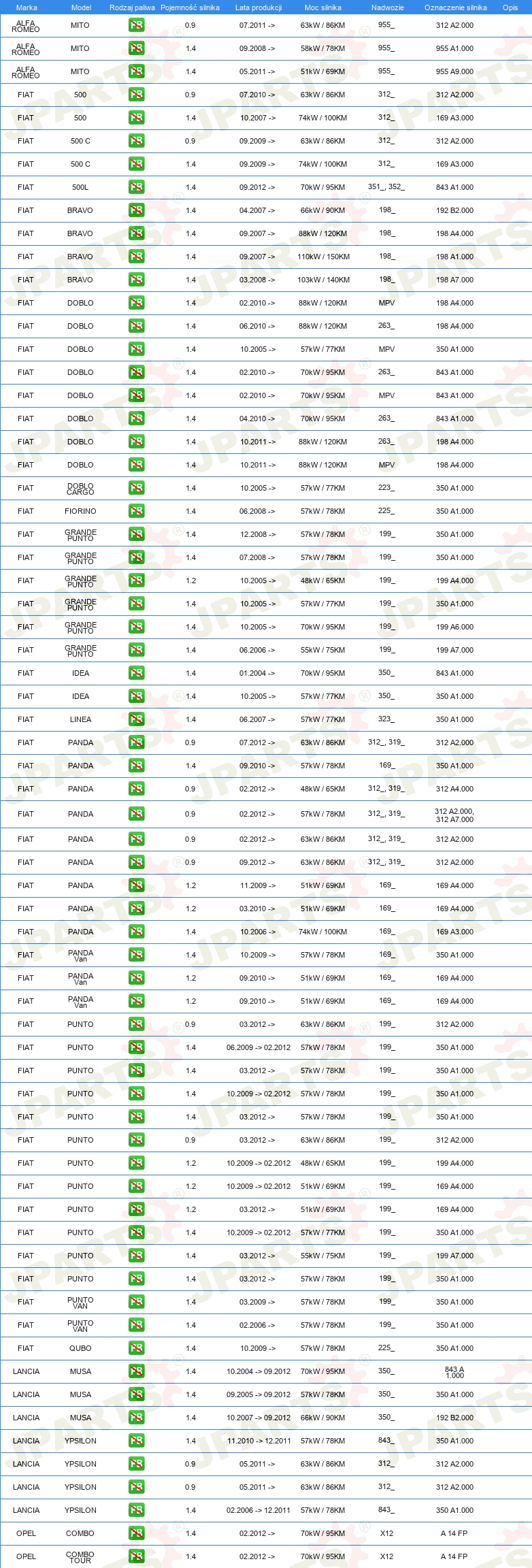Click power value 58kW / 78KM
This screenshot has height=1568, width=532.
[x=323, y=48]
